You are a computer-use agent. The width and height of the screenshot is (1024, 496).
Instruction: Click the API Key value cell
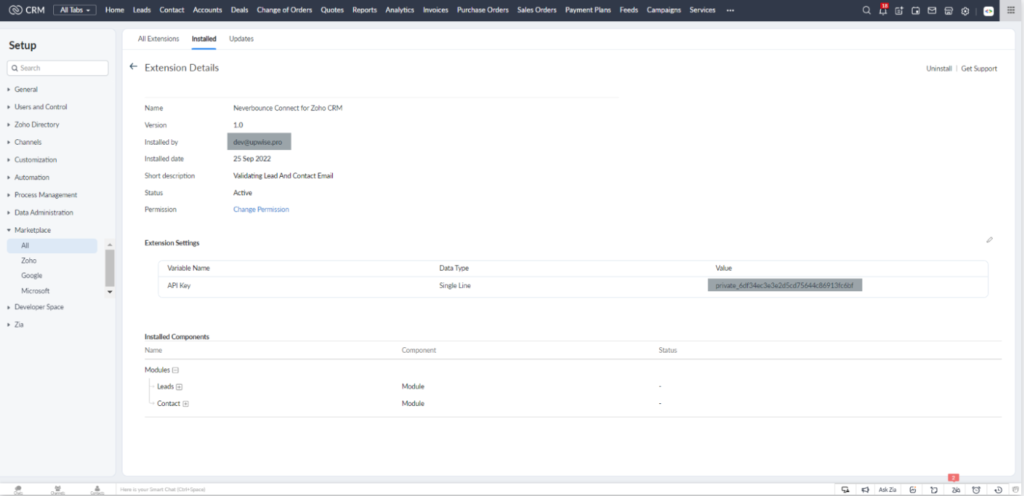coord(785,286)
